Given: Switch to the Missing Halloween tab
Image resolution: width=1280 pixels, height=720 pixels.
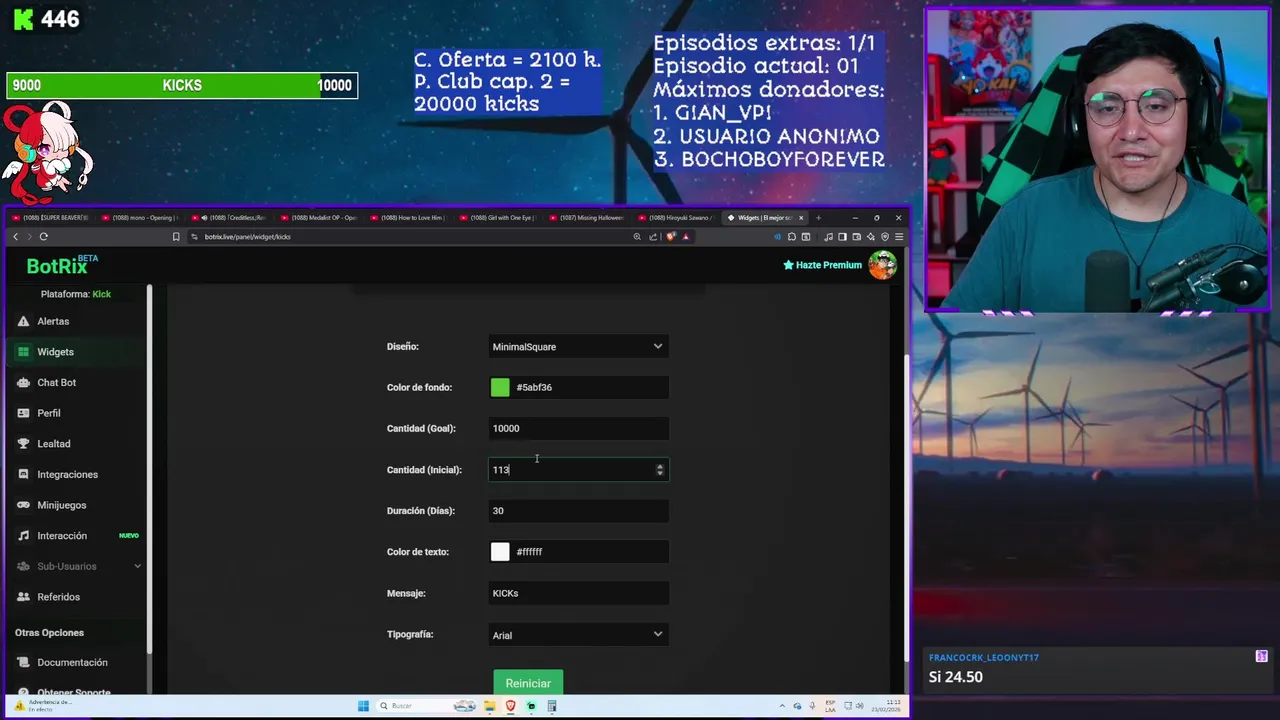Looking at the screenshot, I should tap(588, 218).
